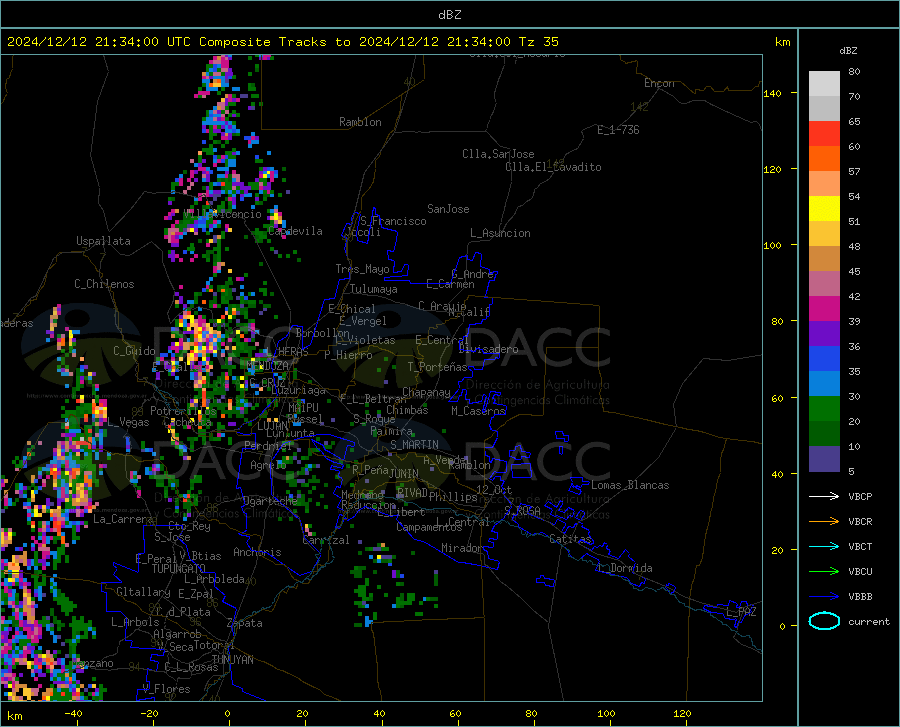This screenshot has height=727, width=900.
Task: Select the yellow 51-54 dBZ color swatch
Action: 824,209
